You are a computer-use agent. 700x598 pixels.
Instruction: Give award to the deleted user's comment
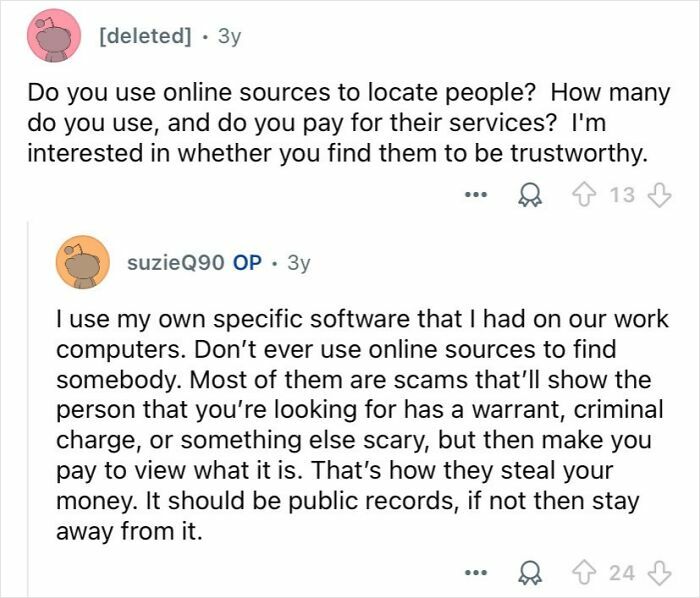[530, 195]
